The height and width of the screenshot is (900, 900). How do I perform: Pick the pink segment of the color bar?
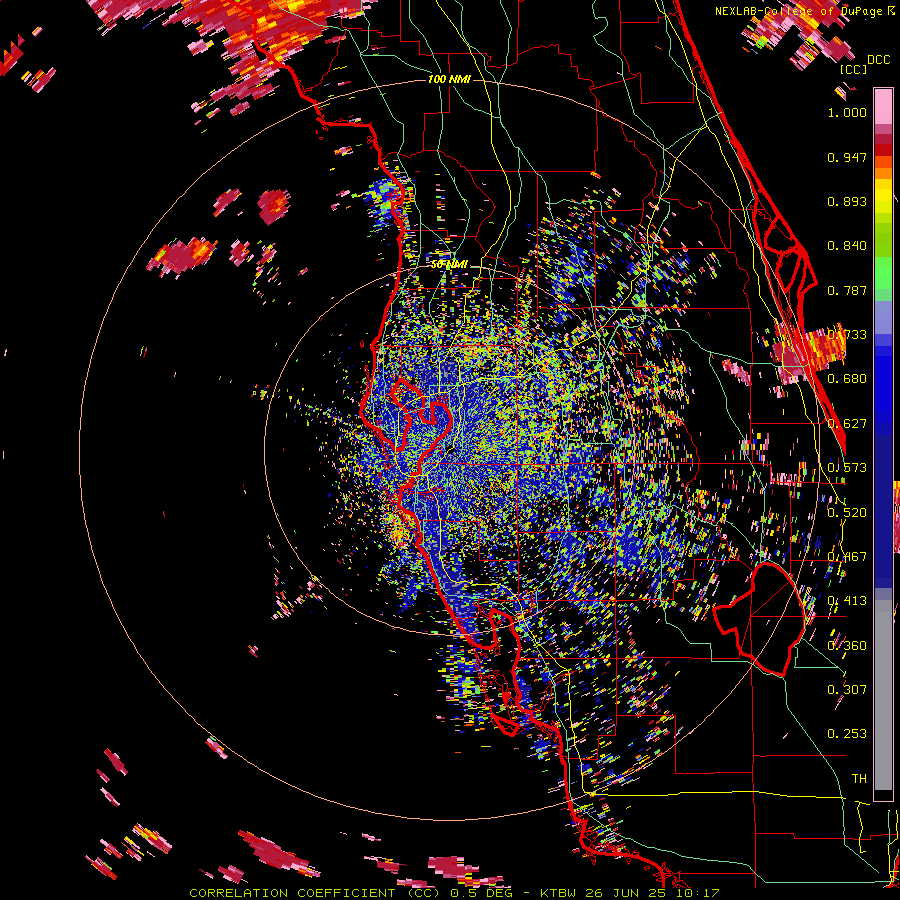point(883,106)
